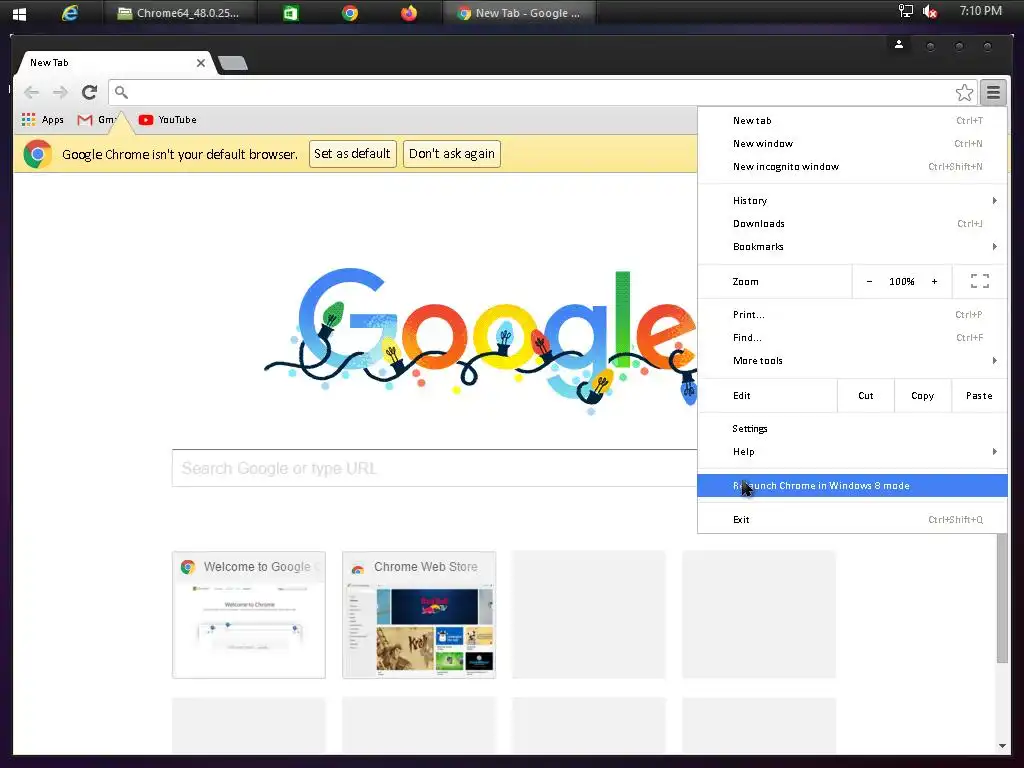Screen dimensions: 1024x768
Task: Open a new tab with the tab button
Action: click(233, 63)
